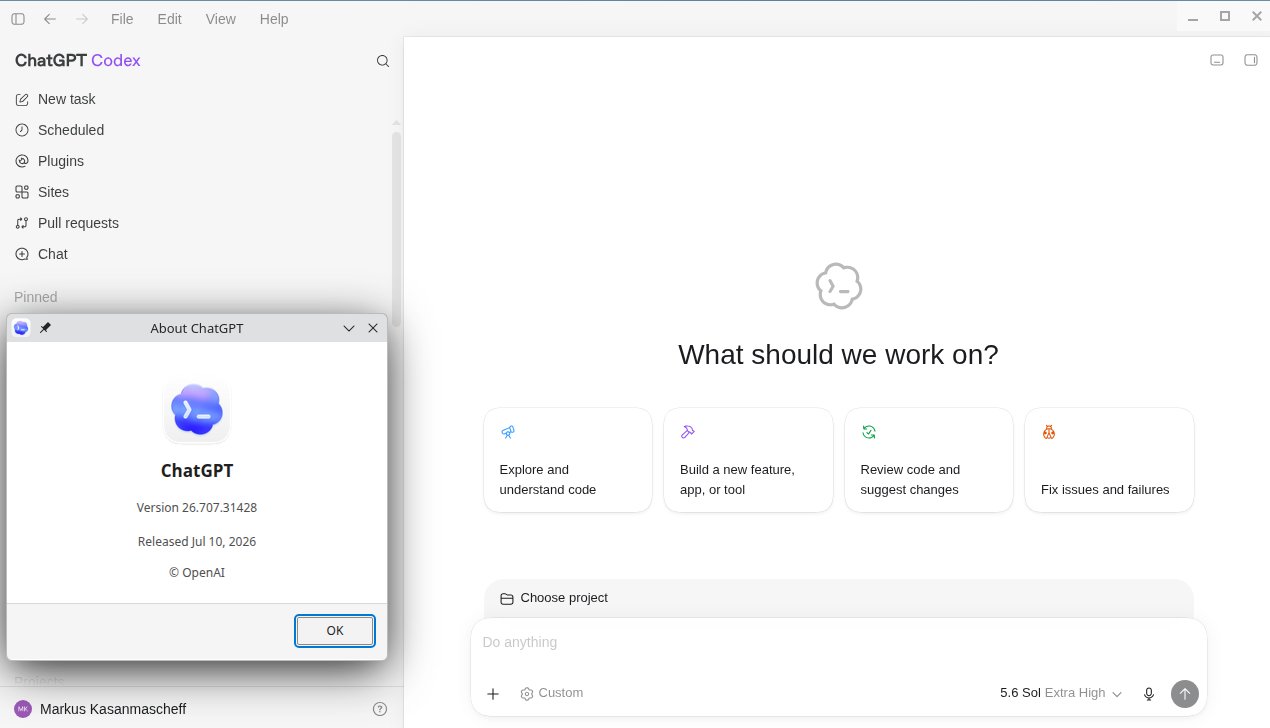
Task: Click the review cycle icon on Review card
Action: tap(869, 432)
